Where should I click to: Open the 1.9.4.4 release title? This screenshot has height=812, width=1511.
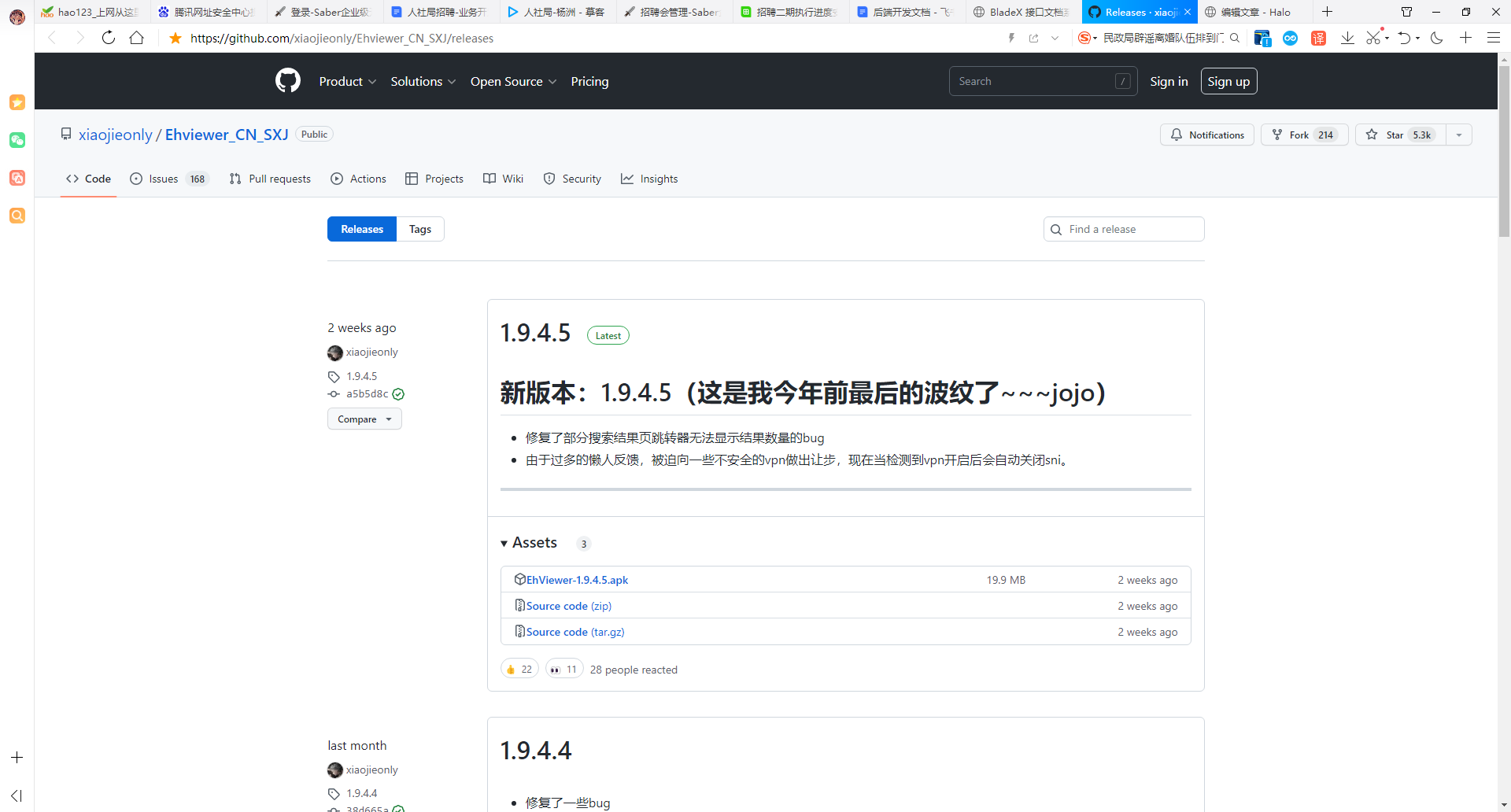pyautogui.click(x=536, y=751)
